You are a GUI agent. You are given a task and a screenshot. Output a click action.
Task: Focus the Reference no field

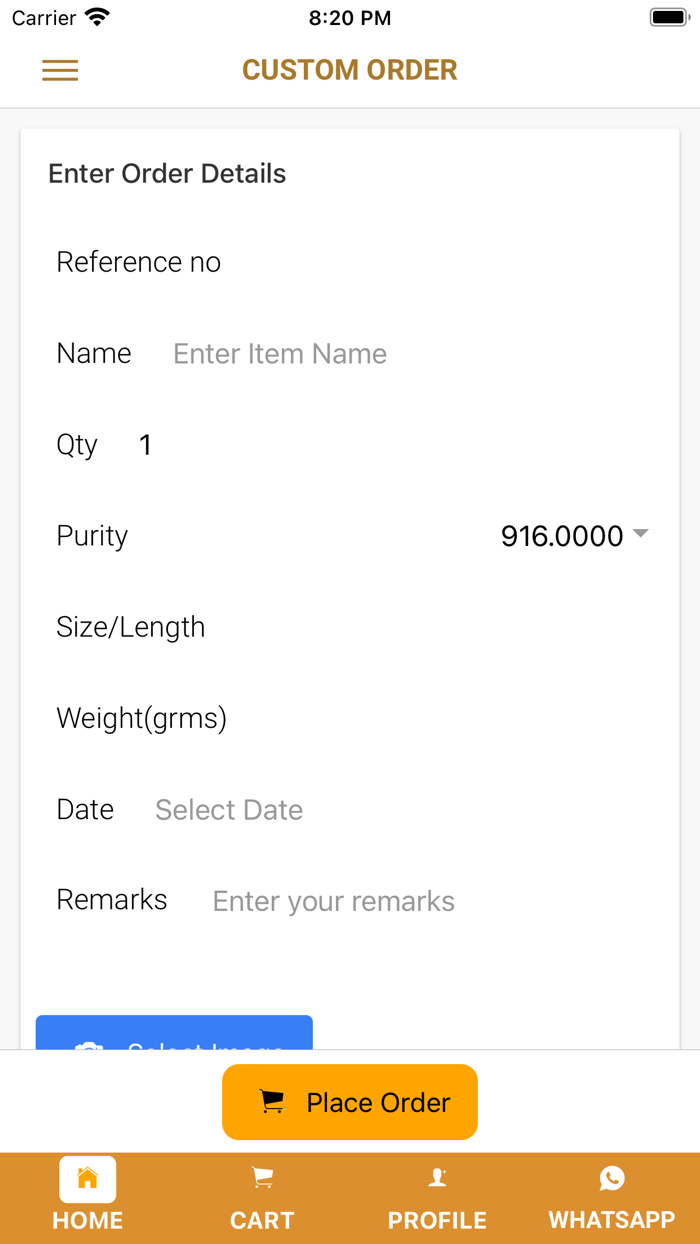coord(430,262)
